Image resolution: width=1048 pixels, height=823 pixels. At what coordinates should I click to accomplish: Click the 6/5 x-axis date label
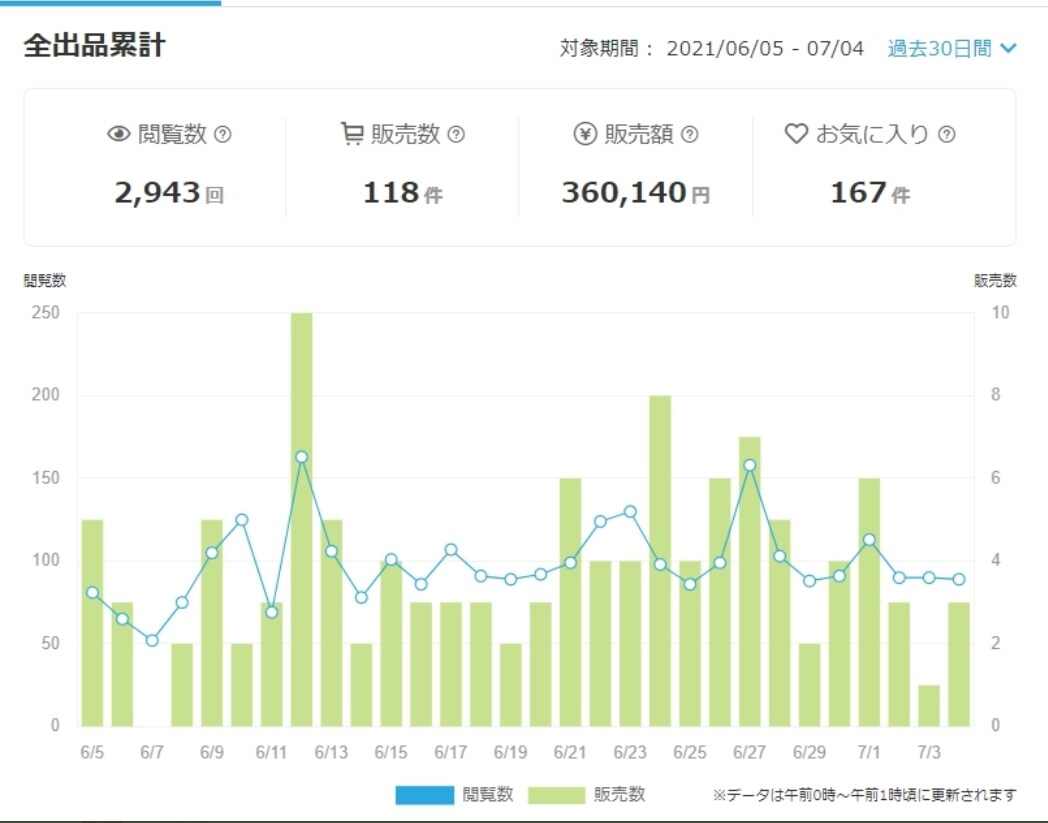click(92, 752)
